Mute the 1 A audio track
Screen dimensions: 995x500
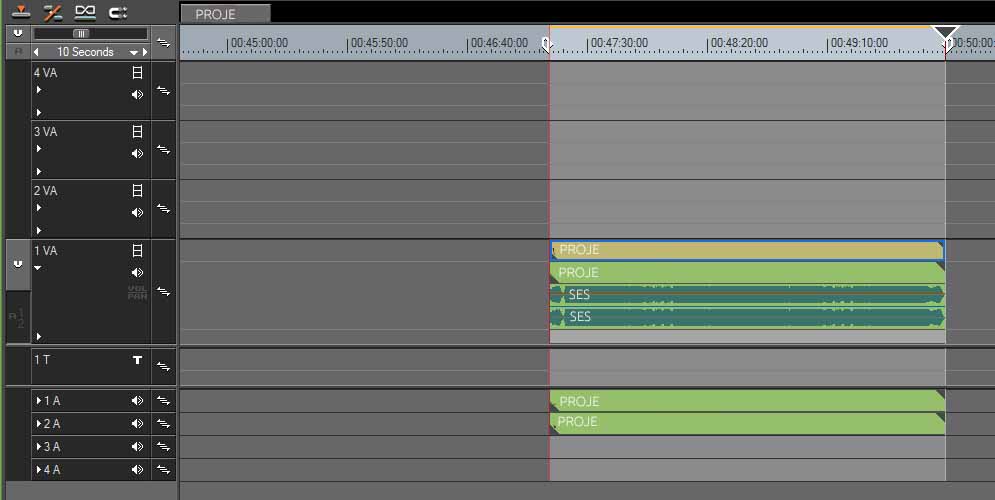pos(138,401)
